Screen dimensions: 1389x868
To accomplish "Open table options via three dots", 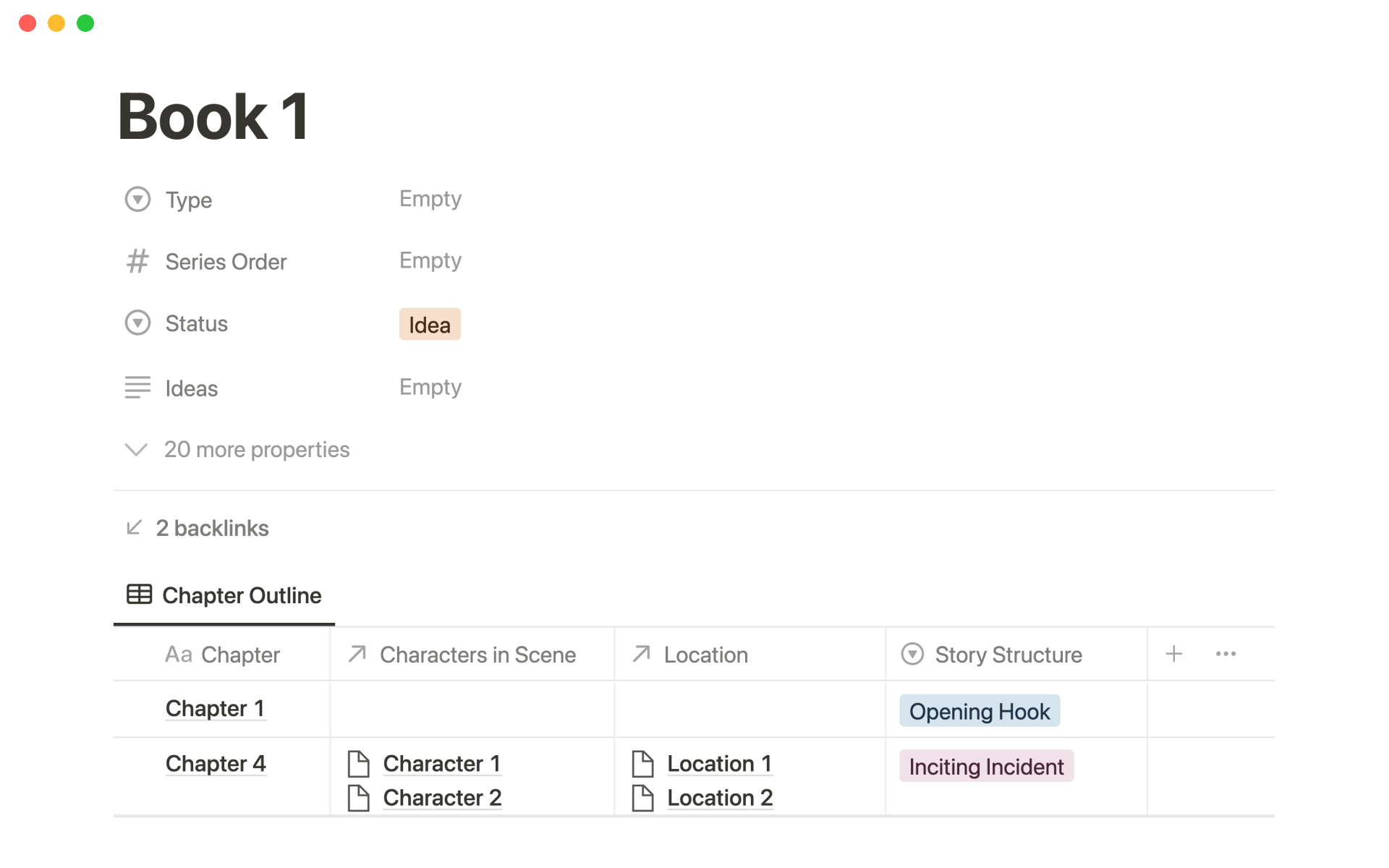I will click(1226, 654).
